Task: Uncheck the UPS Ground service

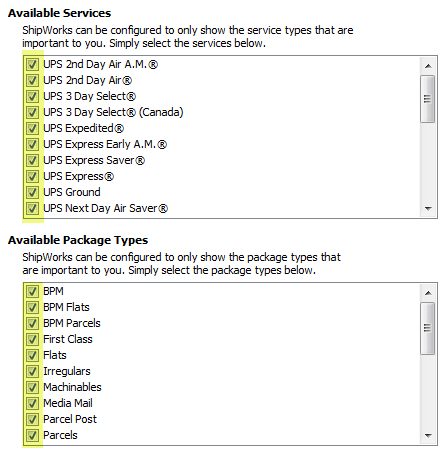Action: point(32,192)
